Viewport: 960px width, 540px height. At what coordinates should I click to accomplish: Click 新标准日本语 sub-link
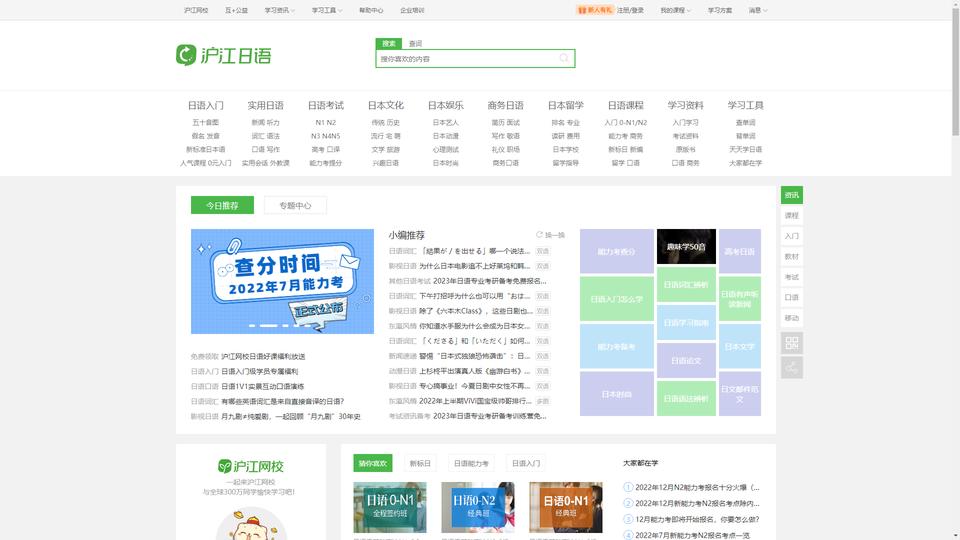[x=206, y=149]
